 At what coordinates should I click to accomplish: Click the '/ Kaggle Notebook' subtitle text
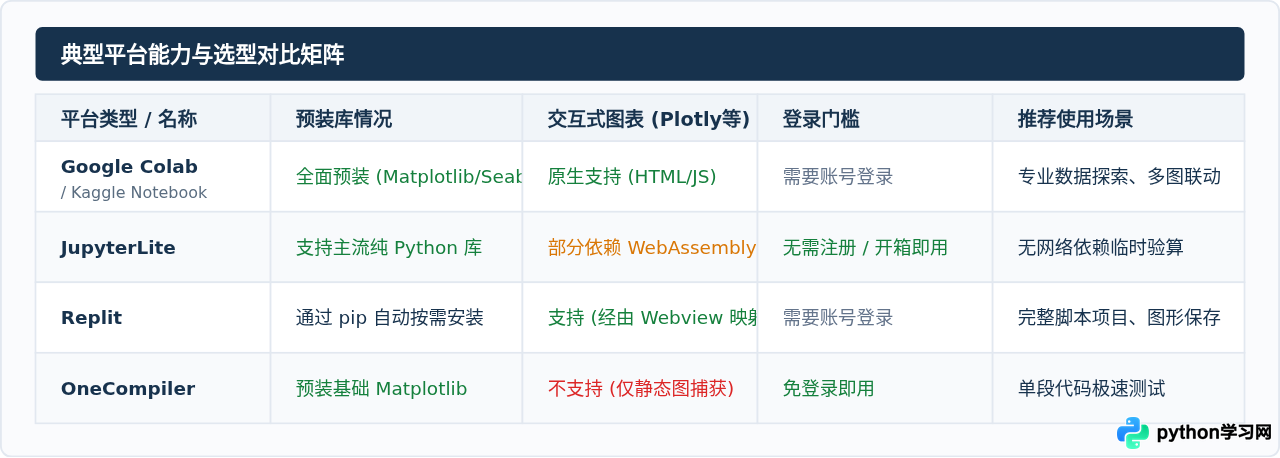[134, 193]
